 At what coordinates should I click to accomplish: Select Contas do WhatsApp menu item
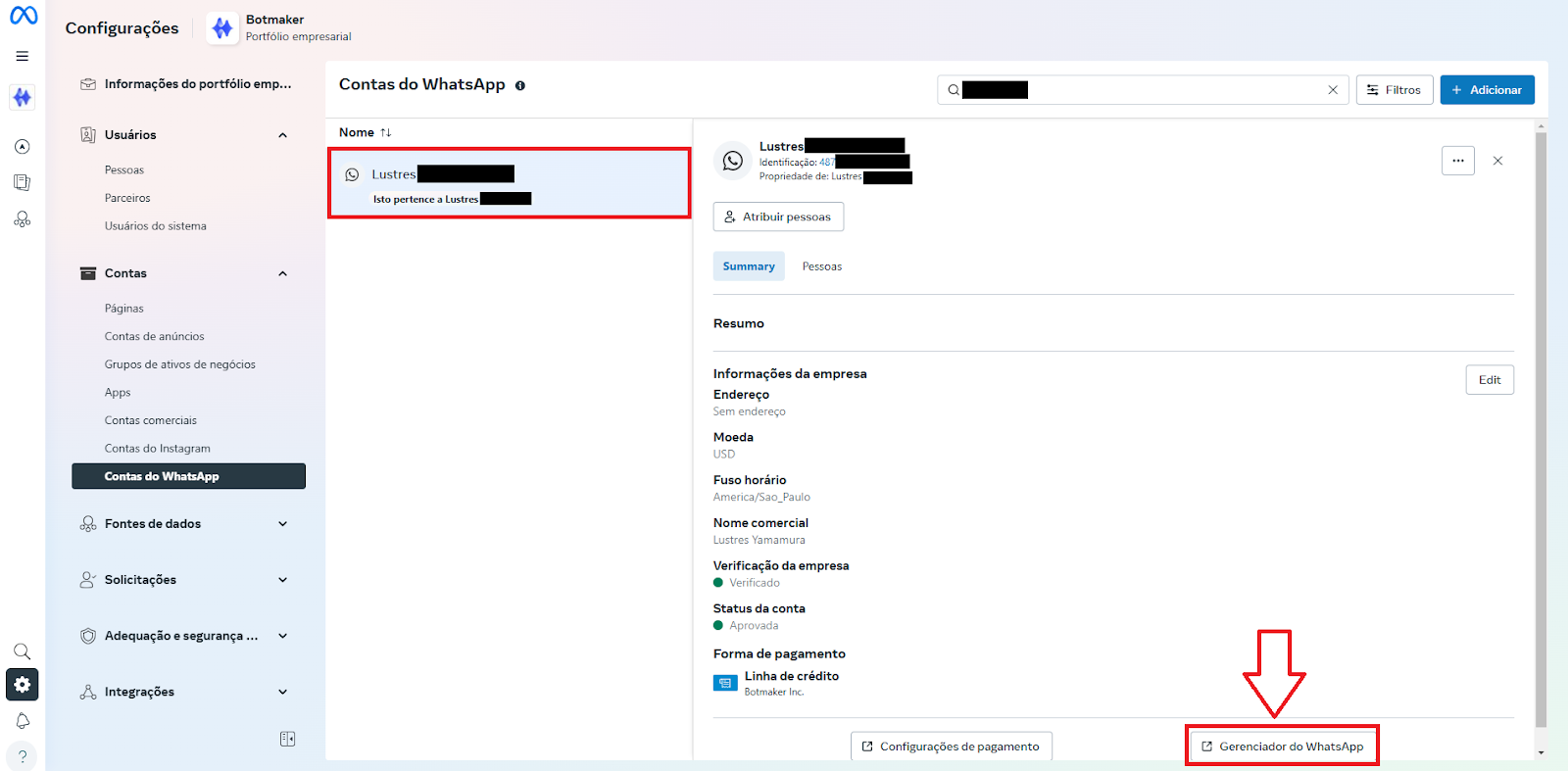click(188, 476)
